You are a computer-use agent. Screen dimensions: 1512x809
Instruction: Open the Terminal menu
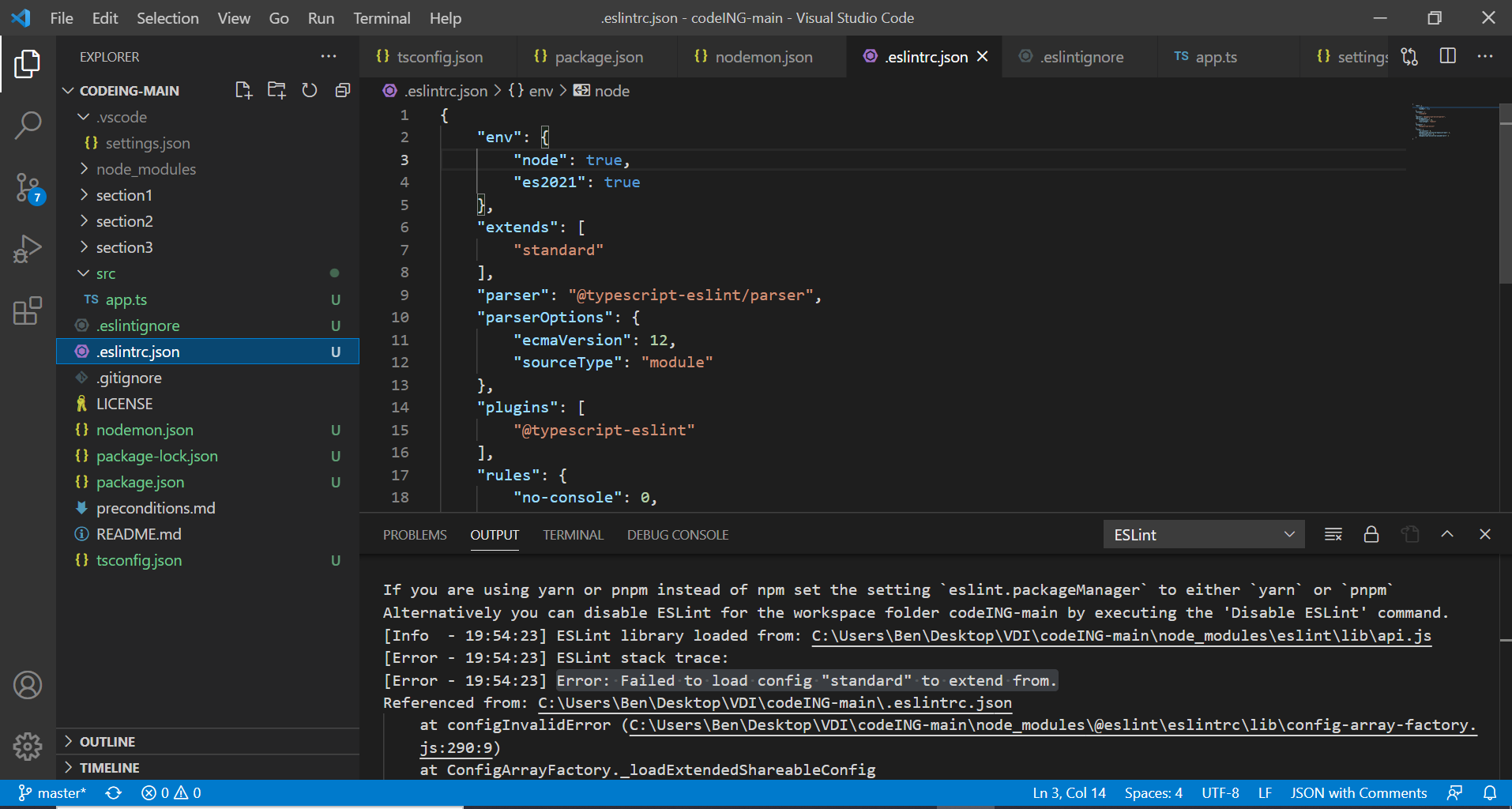point(382,17)
